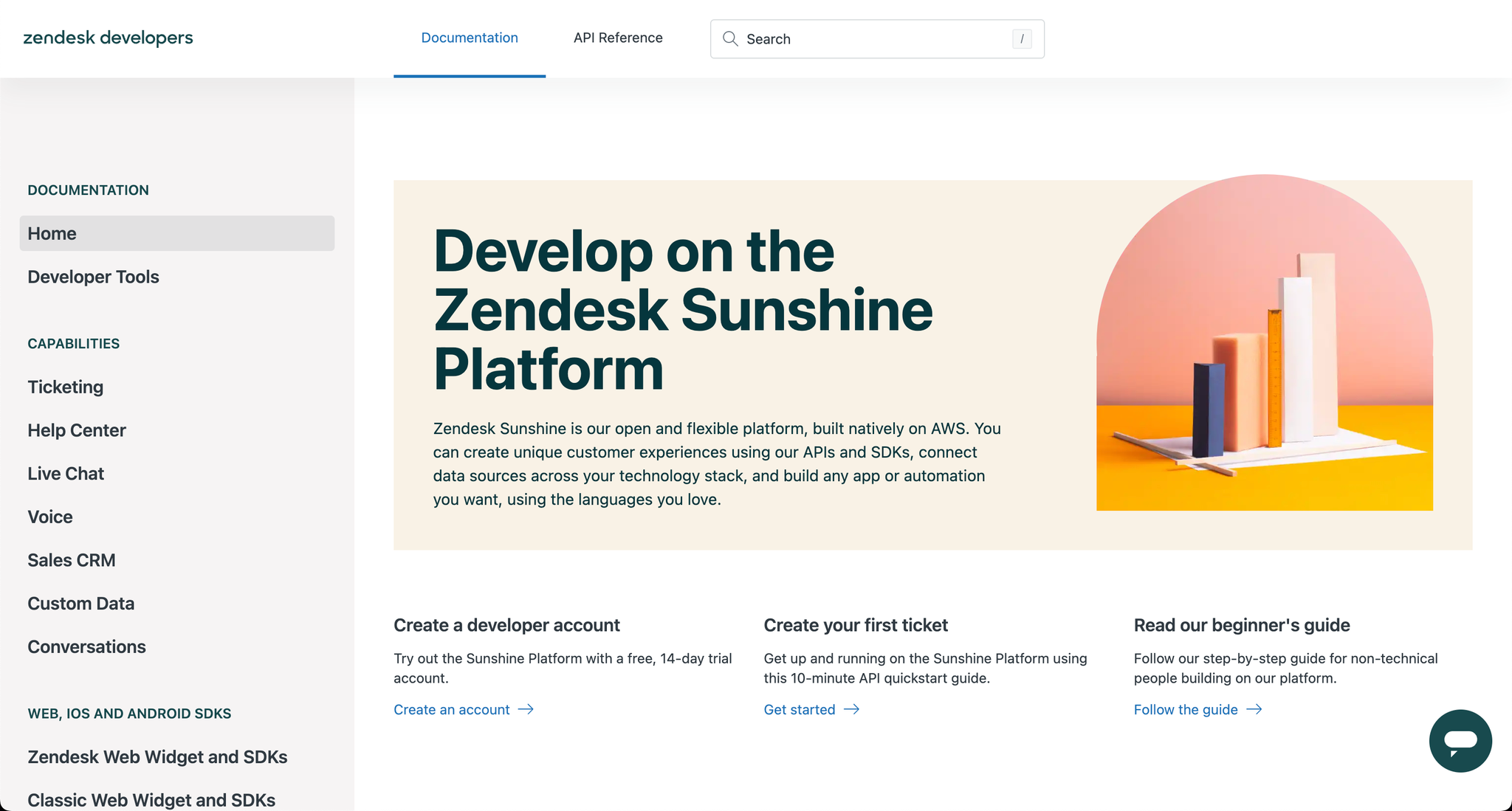The image size is (1512, 811).
Task: Open Live Chat documentation
Action: [x=66, y=474]
